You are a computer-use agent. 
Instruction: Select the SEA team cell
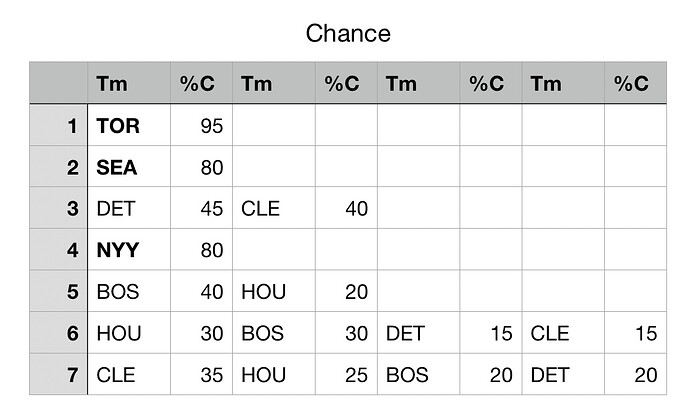129,166
